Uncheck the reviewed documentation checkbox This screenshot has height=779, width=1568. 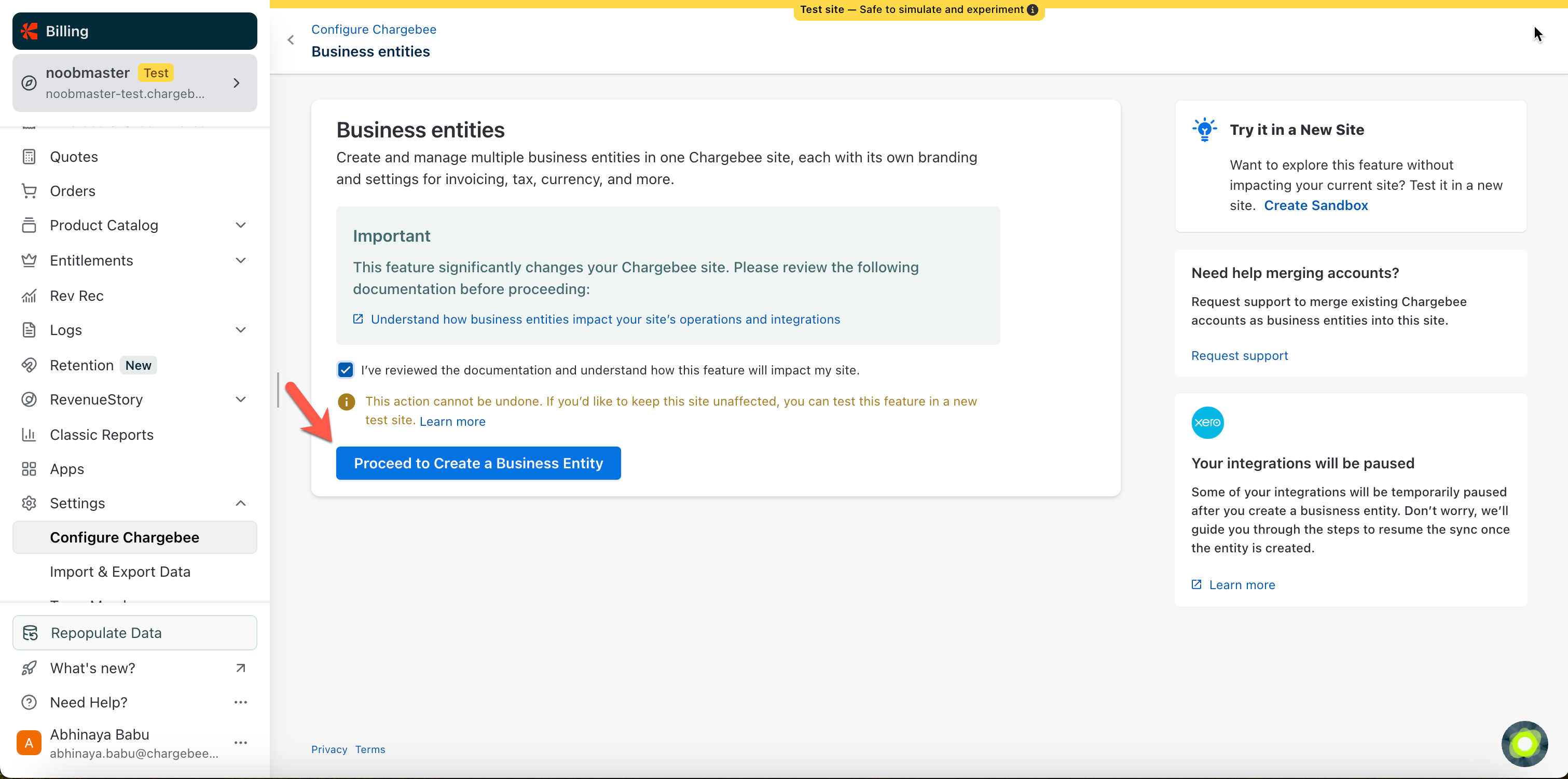pos(345,370)
